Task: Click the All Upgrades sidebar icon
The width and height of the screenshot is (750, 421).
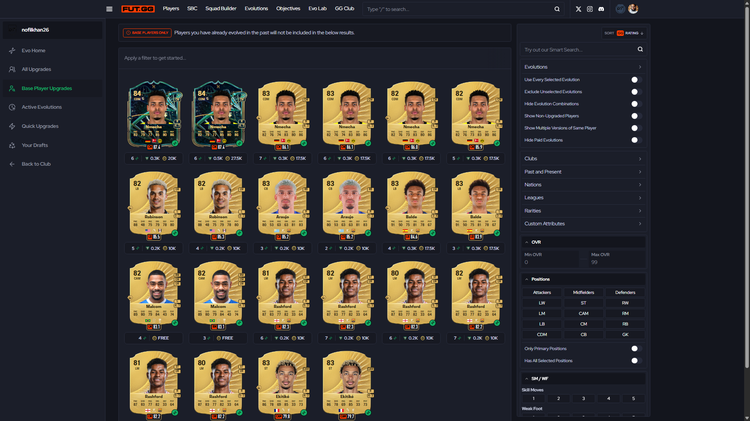Action: tap(12, 69)
